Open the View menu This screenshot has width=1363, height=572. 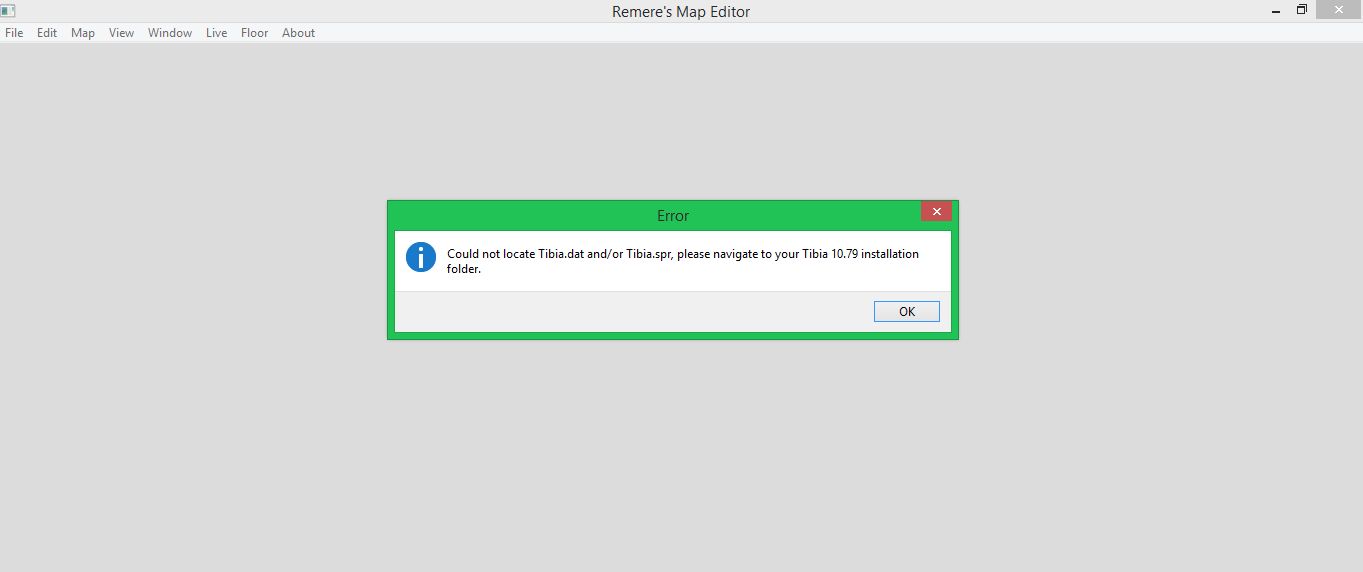click(x=122, y=33)
